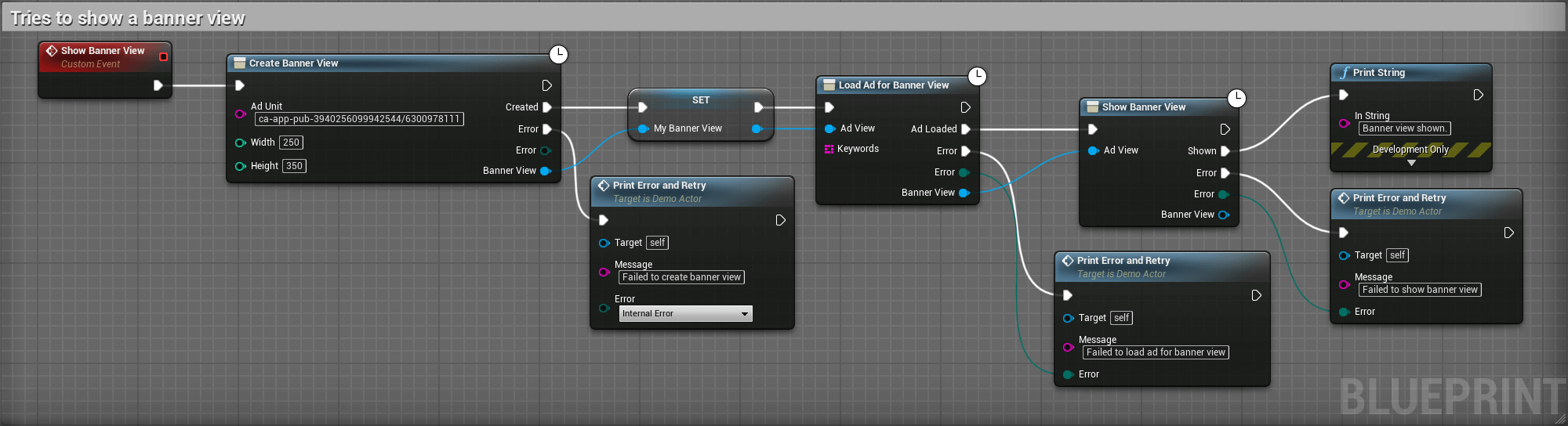Click the Shown execution output pin
1568x426 pixels.
pyautogui.click(x=1225, y=151)
